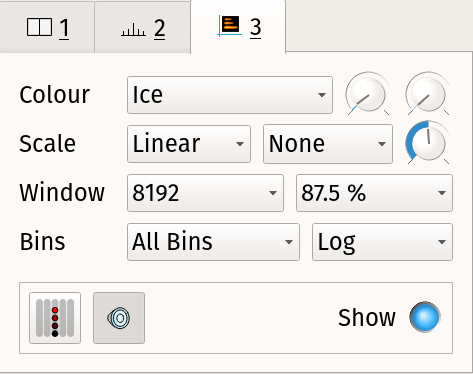This screenshot has height=374, width=473.
Task: Select spectrogram layer tab 3
Action: coord(238,27)
